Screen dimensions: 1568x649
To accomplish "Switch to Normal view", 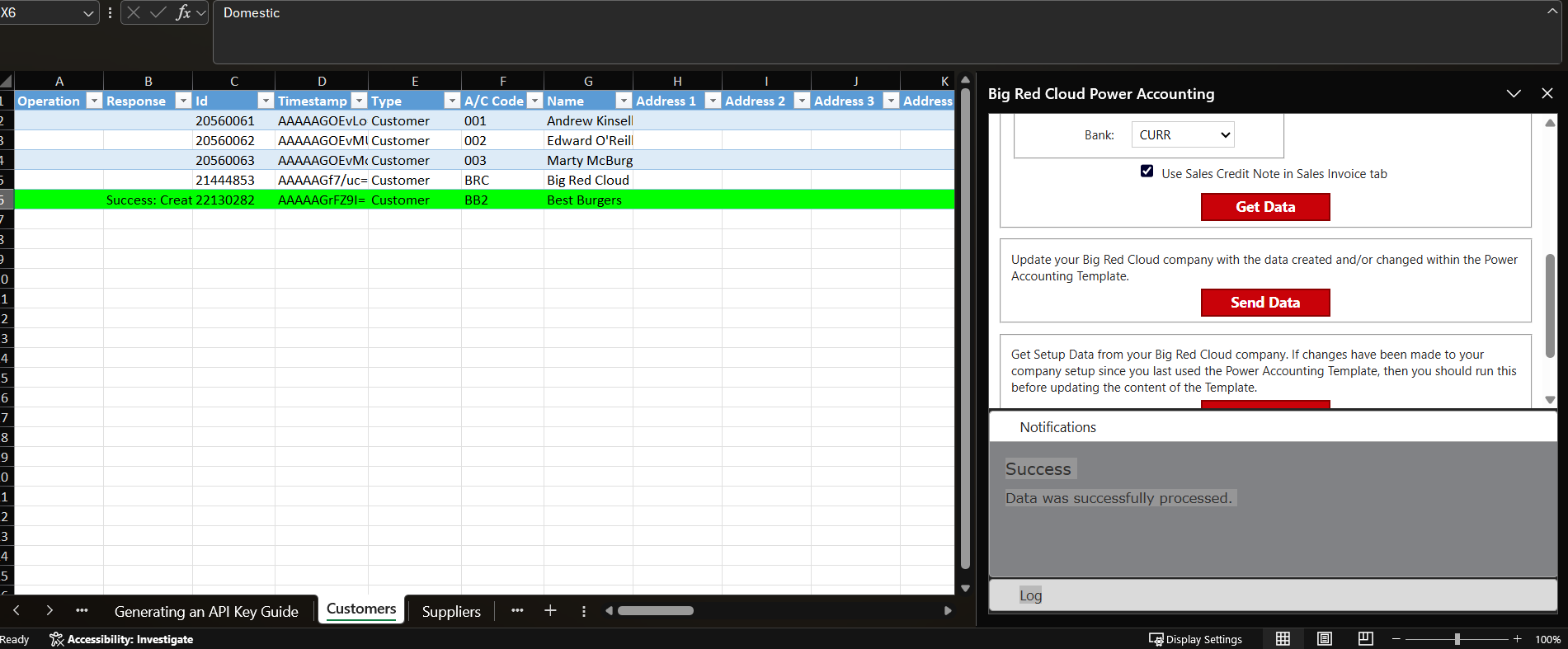I will click(x=1283, y=639).
